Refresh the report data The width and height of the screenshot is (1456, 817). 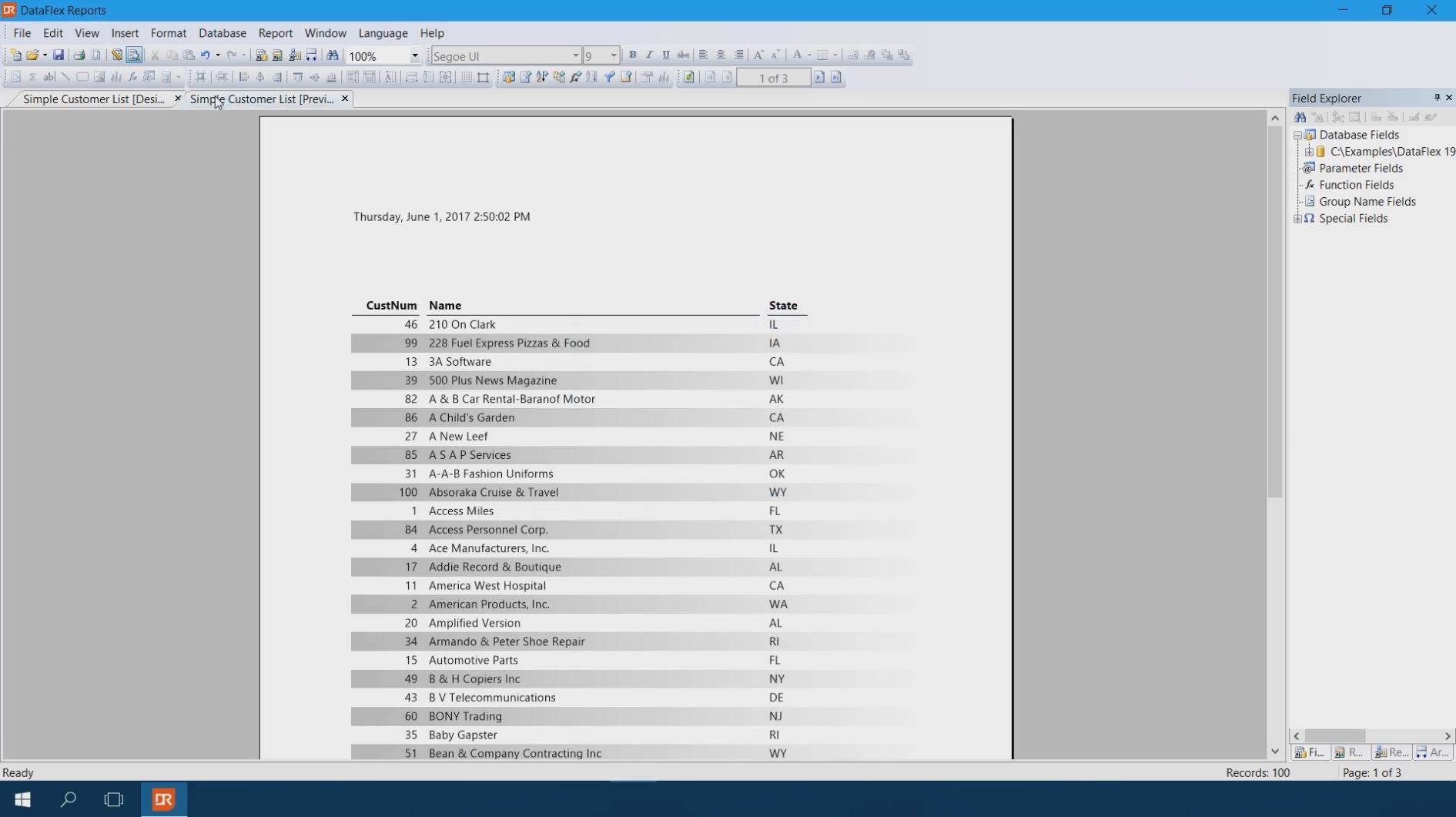[x=689, y=78]
